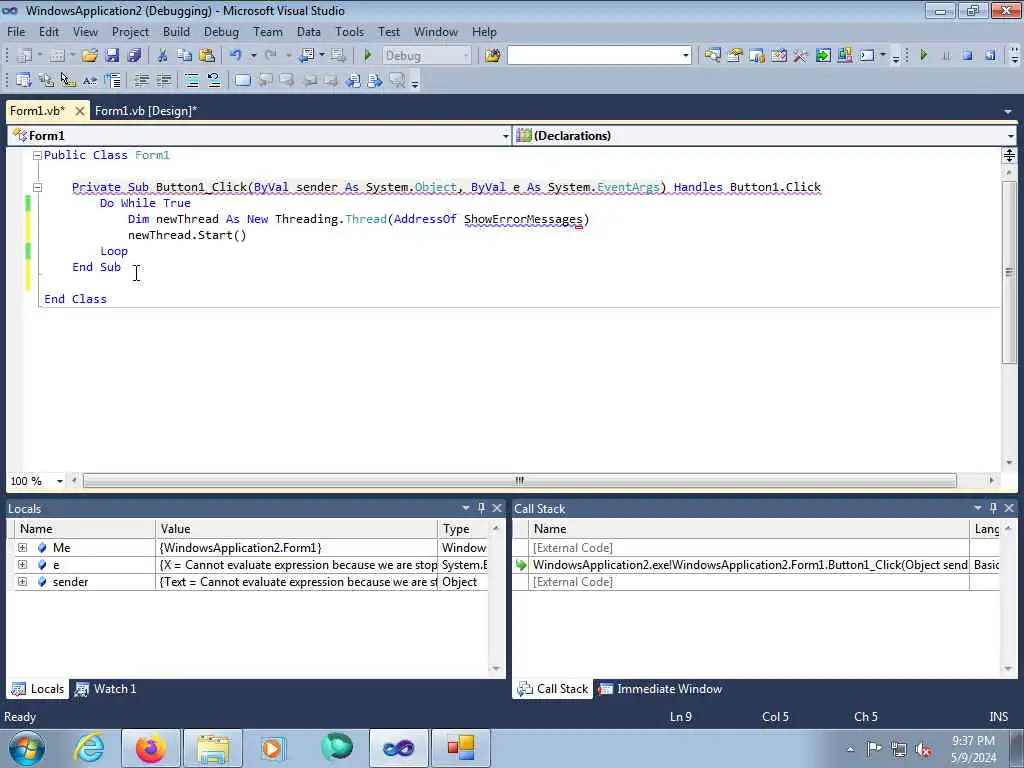Open the Toolbox wrench icon
This screenshot has height=768, width=1024.
pyautogui.click(x=801, y=56)
